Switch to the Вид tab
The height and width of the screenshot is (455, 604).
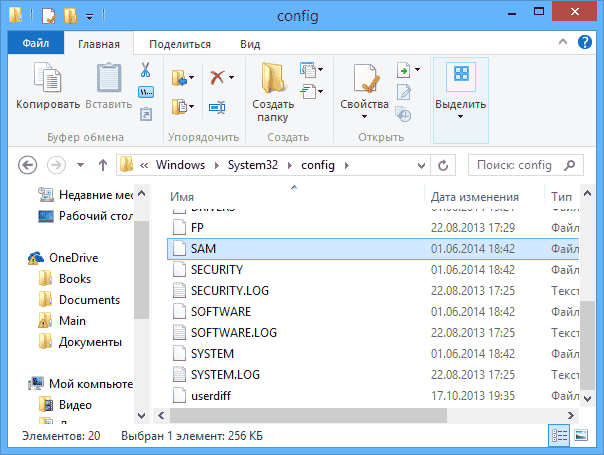[x=250, y=44]
